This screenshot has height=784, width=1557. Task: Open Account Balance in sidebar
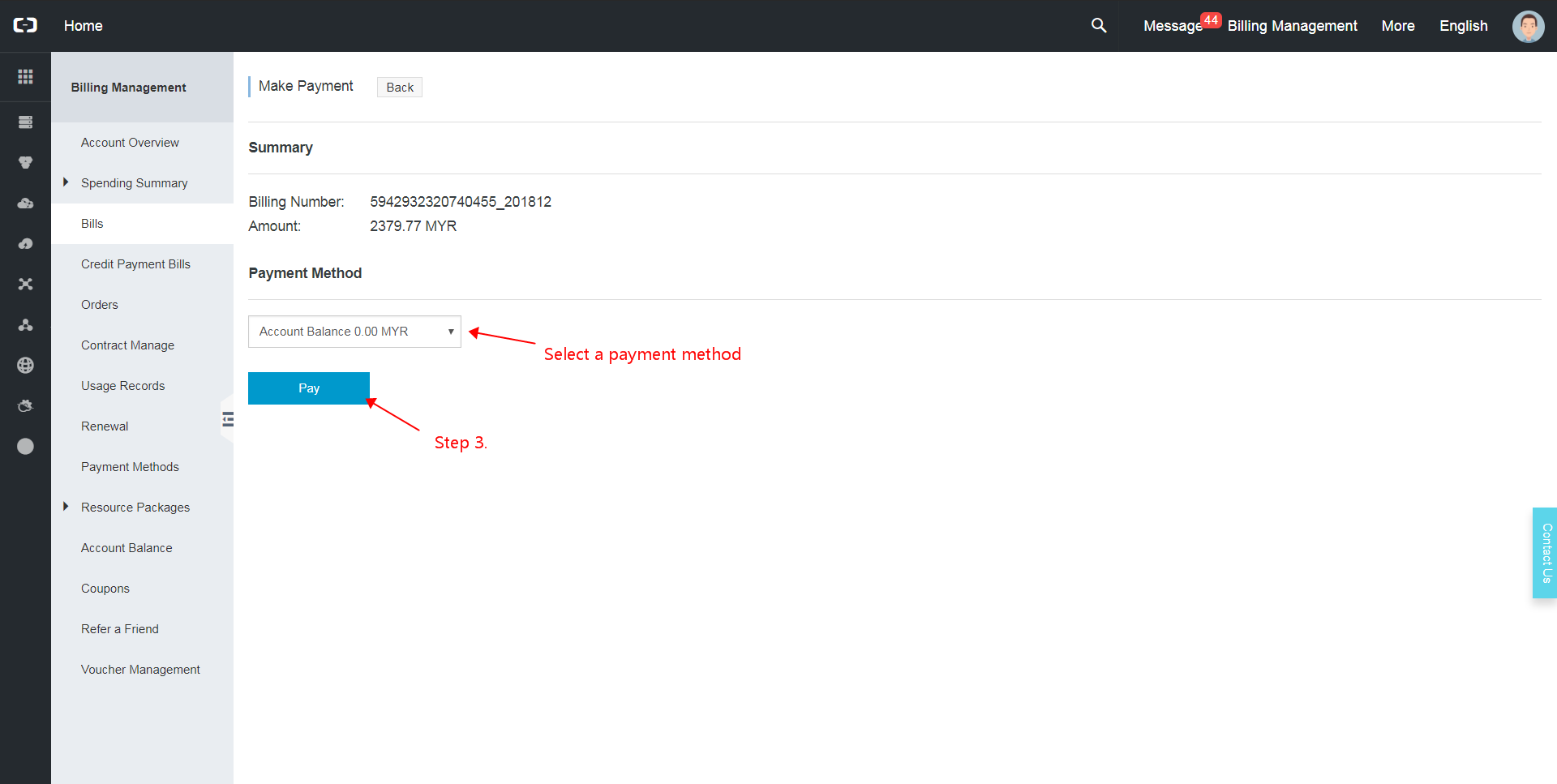tap(127, 548)
